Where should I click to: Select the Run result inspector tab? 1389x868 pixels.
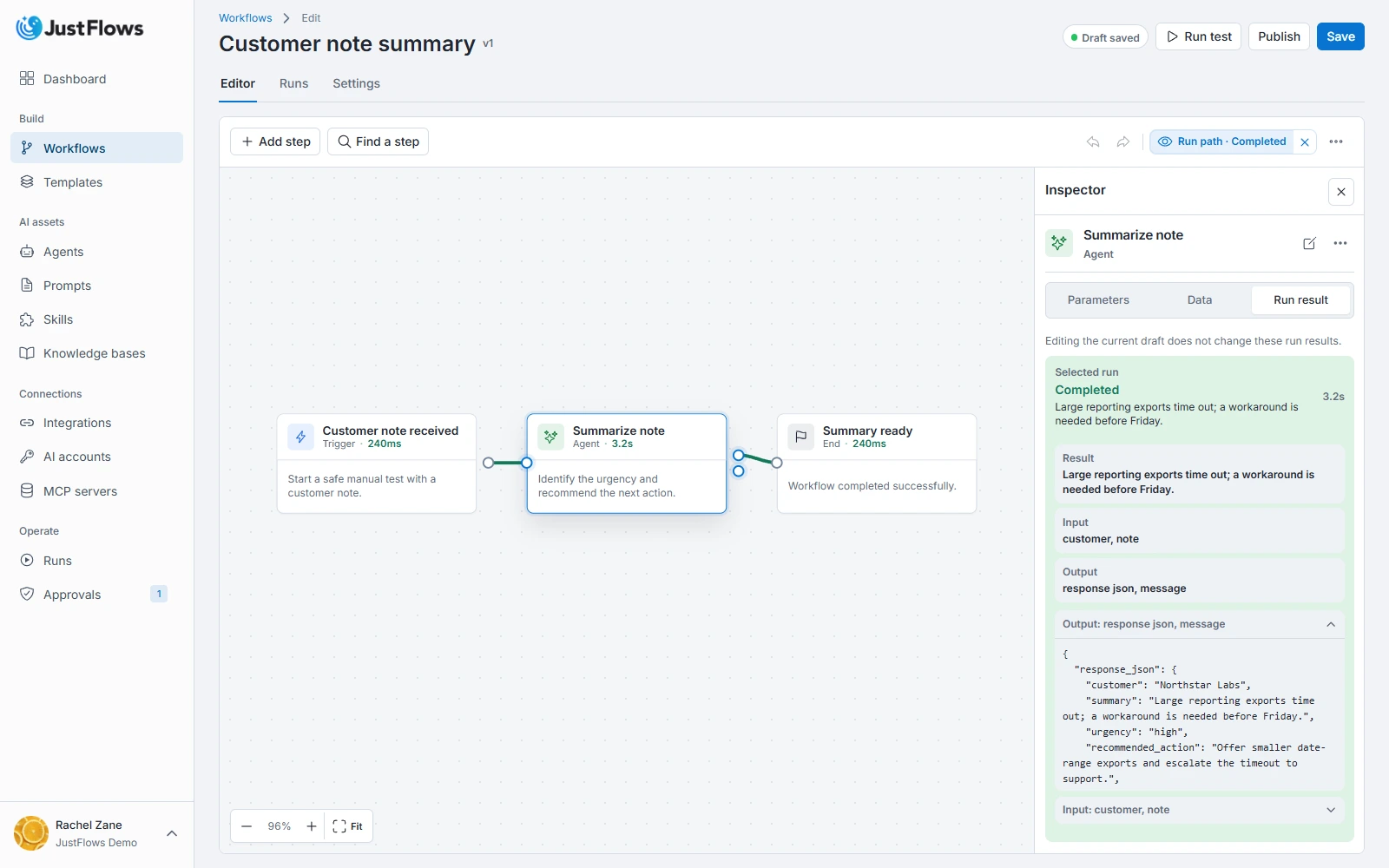click(1300, 300)
